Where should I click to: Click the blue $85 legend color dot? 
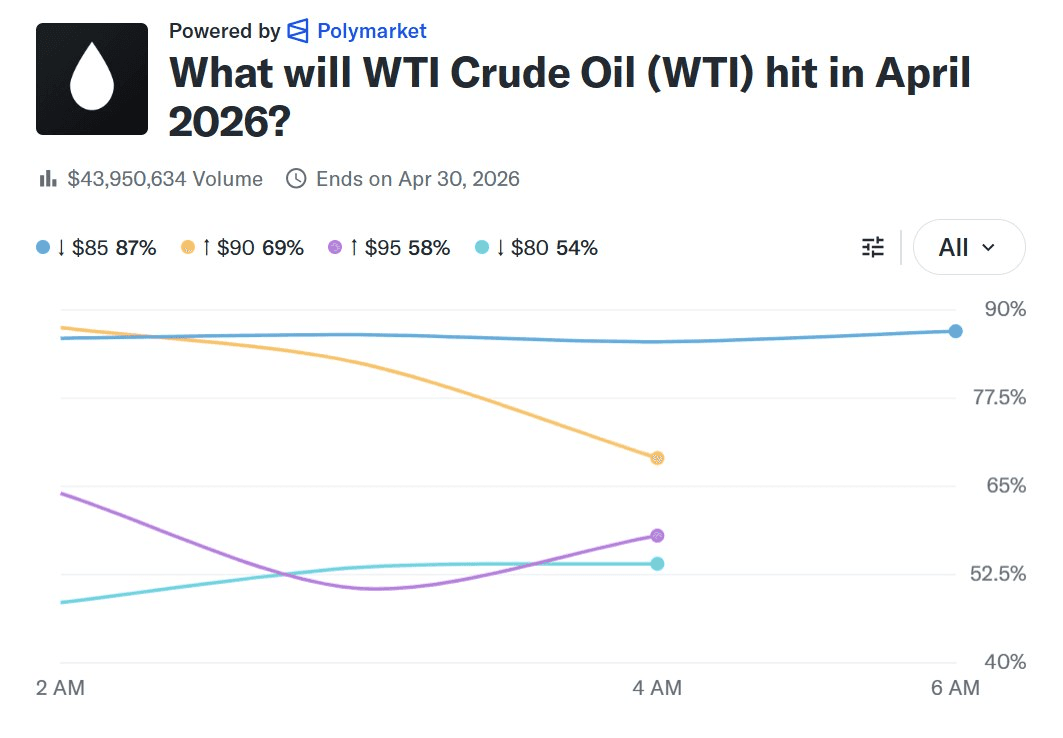[x=43, y=247]
